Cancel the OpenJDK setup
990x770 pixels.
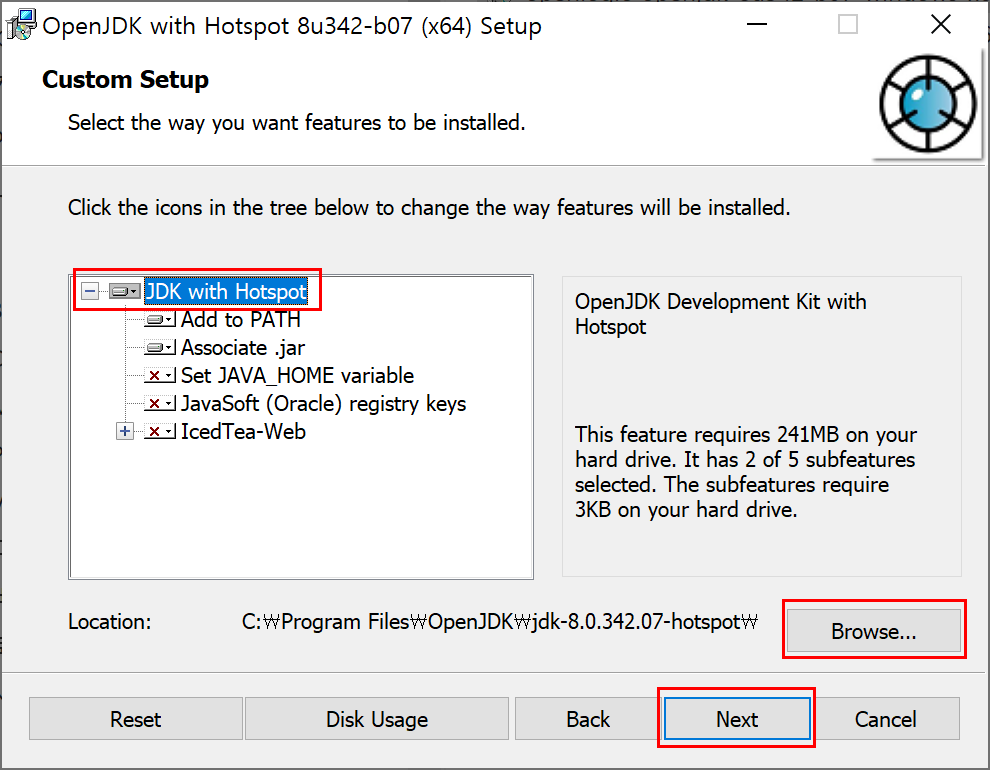pyautogui.click(x=885, y=719)
